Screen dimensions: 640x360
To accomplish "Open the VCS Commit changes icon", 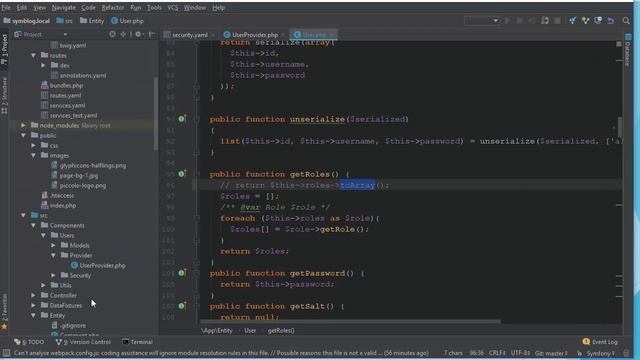I will (x=585, y=20).
